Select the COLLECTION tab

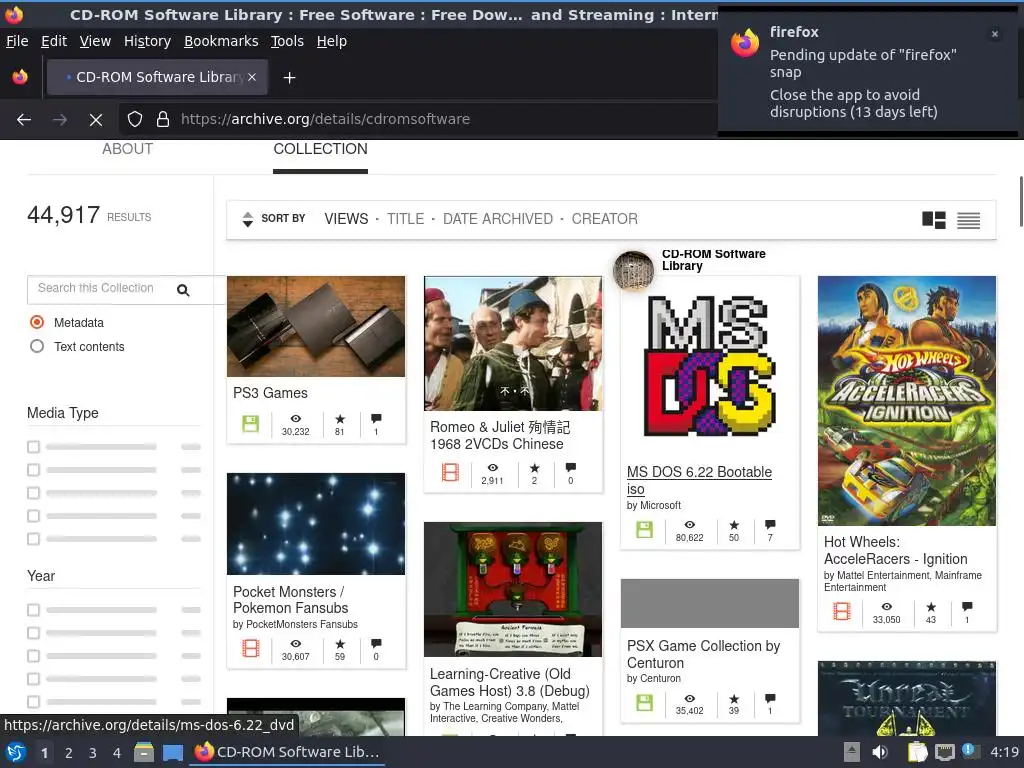pyautogui.click(x=321, y=149)
